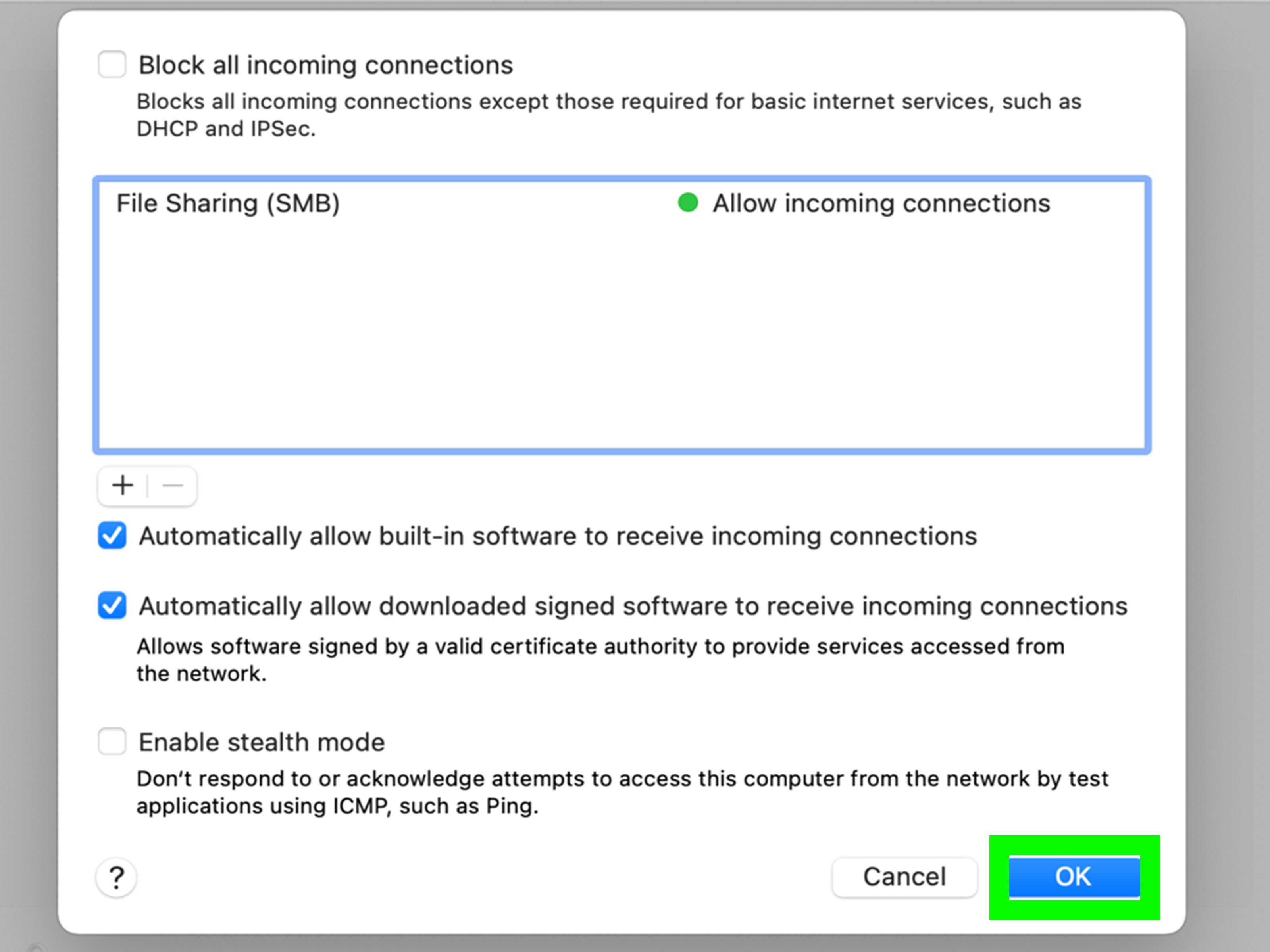Screen dimensions: 1270x952
Task: Click the ICMP and Ping description text
Action: pyautogui.click(x=622, y=793)
